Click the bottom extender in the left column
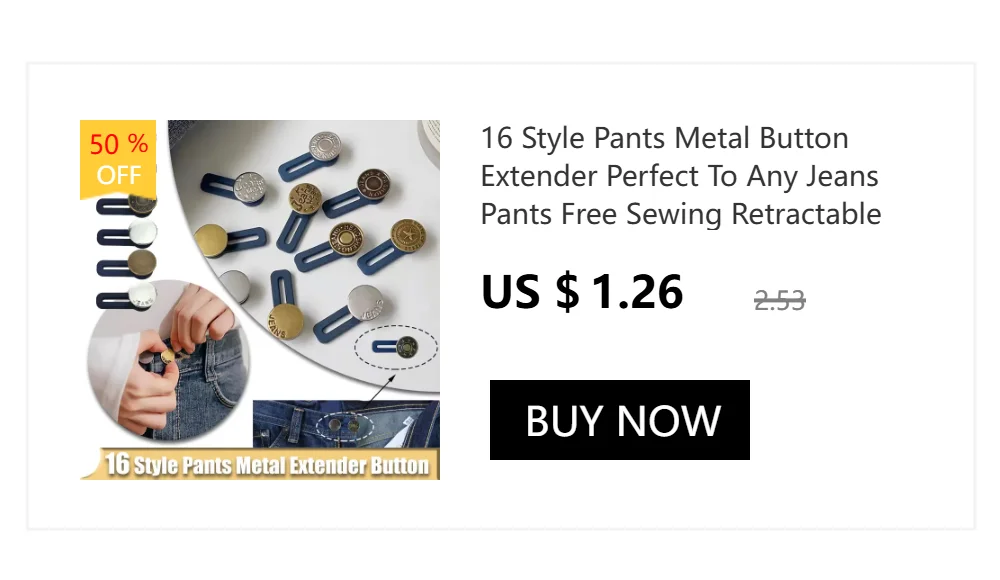 click(126, 297)
